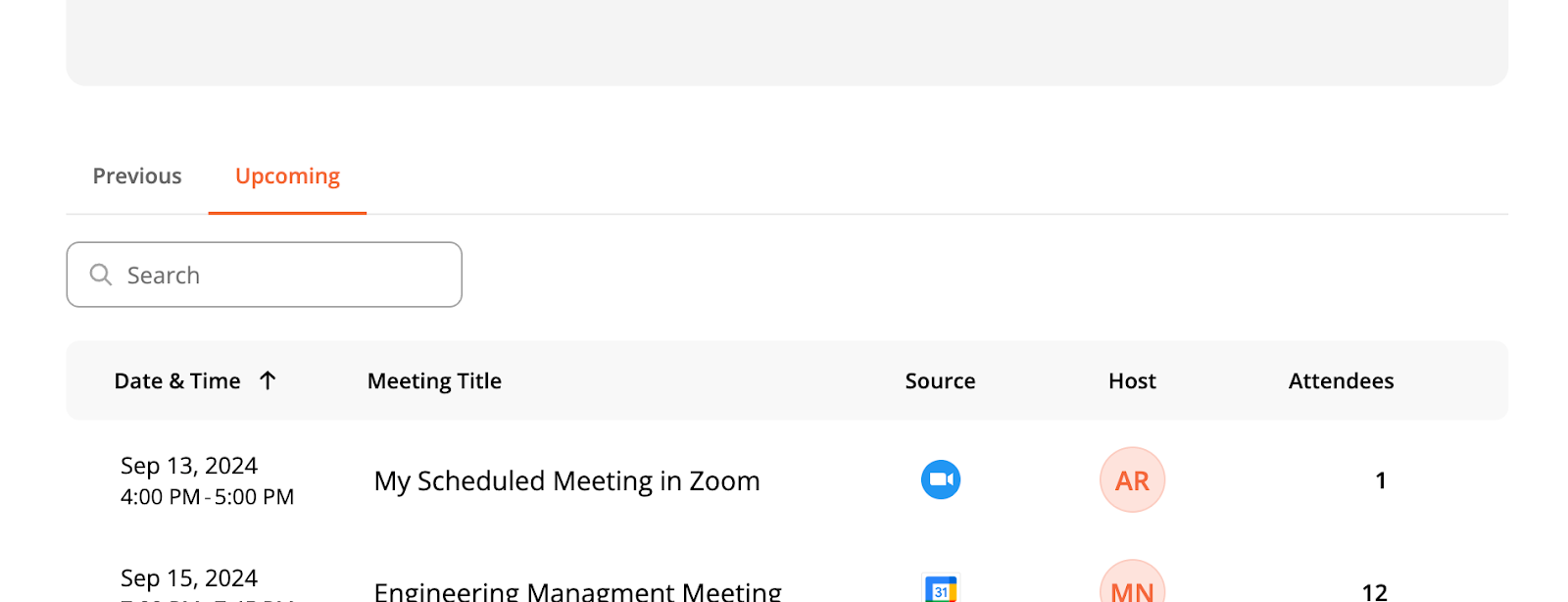Click the search magnifier icon
1568x602 pixels.
101,275
